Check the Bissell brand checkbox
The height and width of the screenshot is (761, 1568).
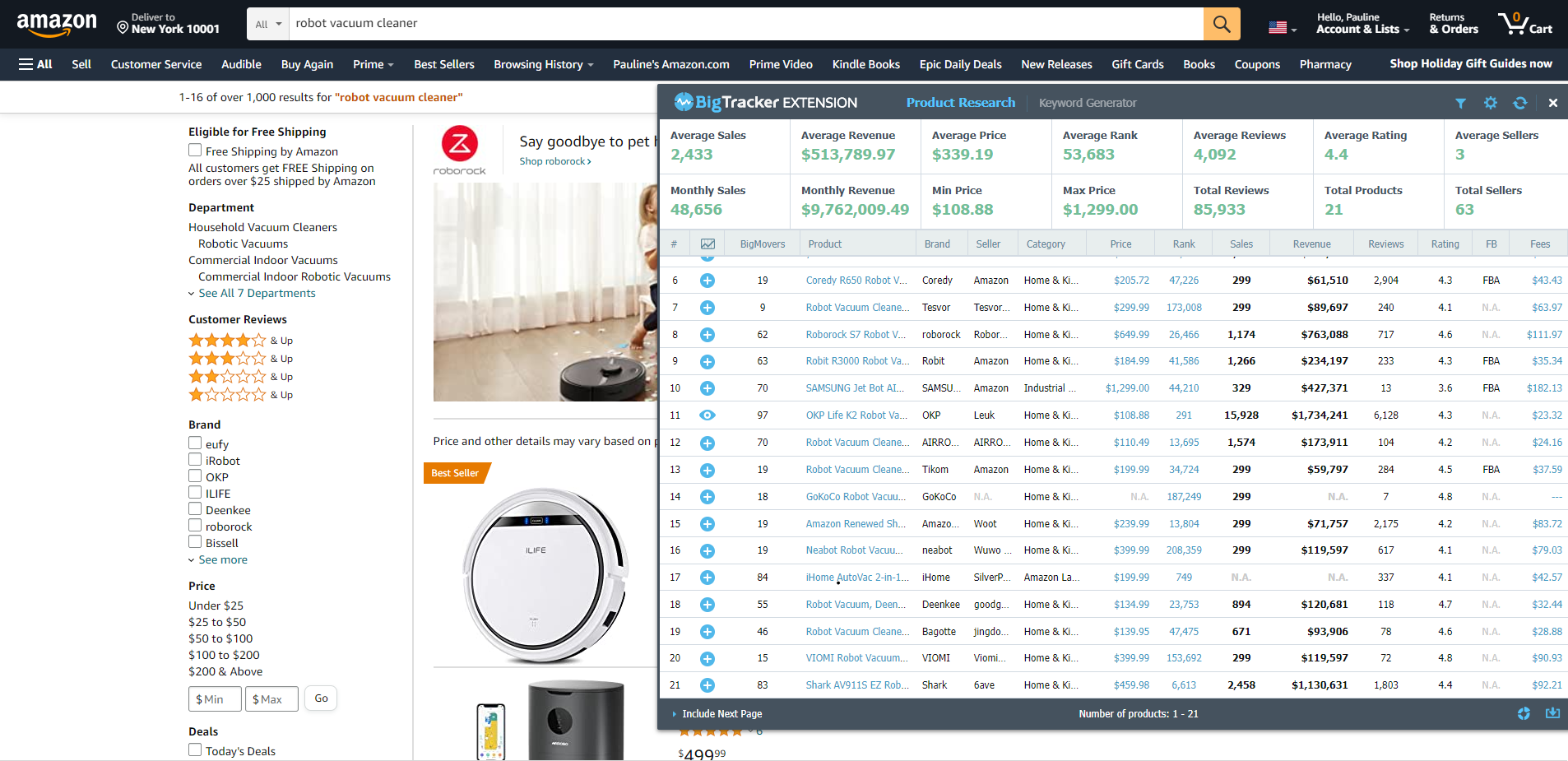[195, 542]
